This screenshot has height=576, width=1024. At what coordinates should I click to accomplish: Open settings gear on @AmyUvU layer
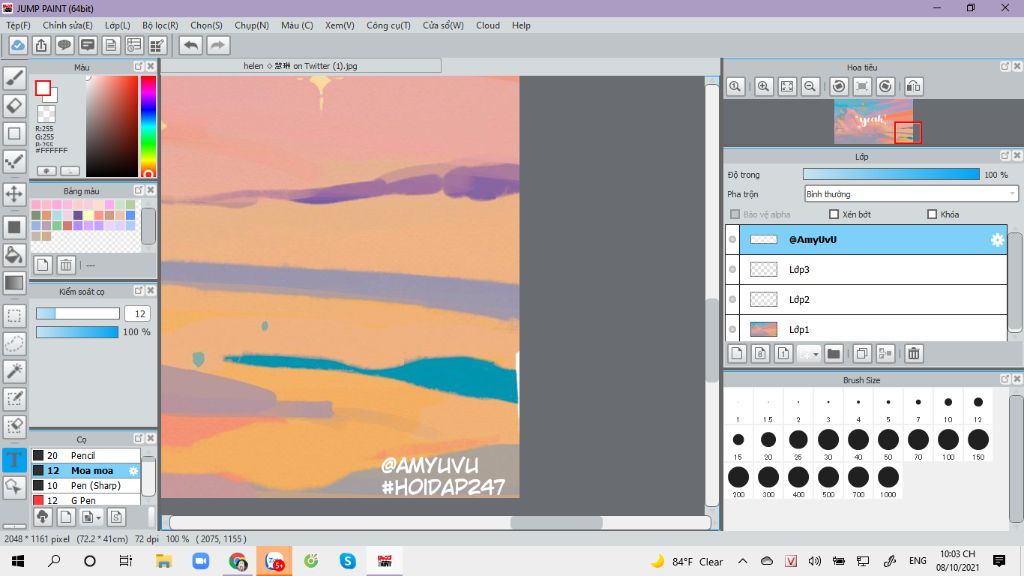tap(997, 240)
